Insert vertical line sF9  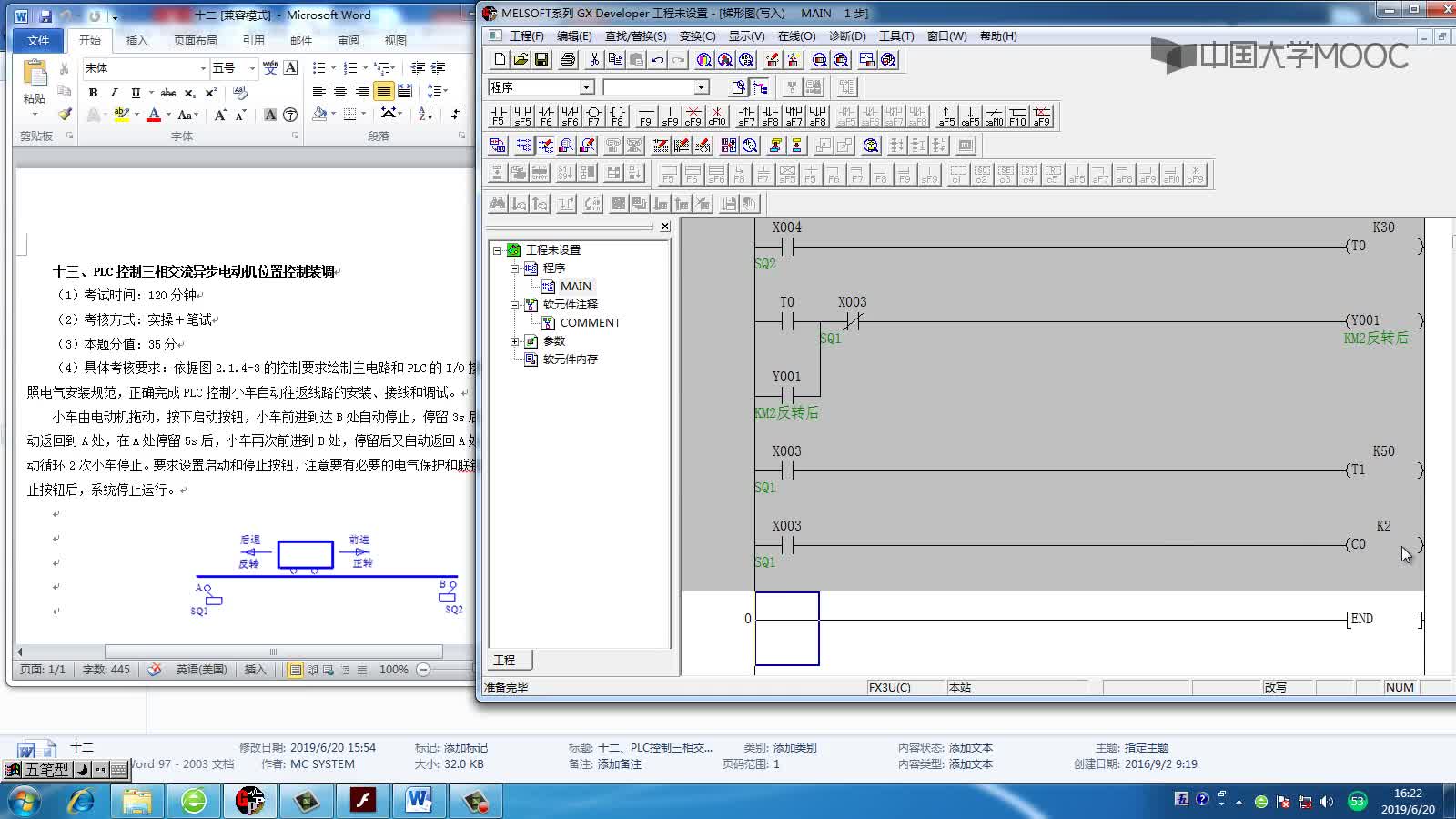pos(670,116)
